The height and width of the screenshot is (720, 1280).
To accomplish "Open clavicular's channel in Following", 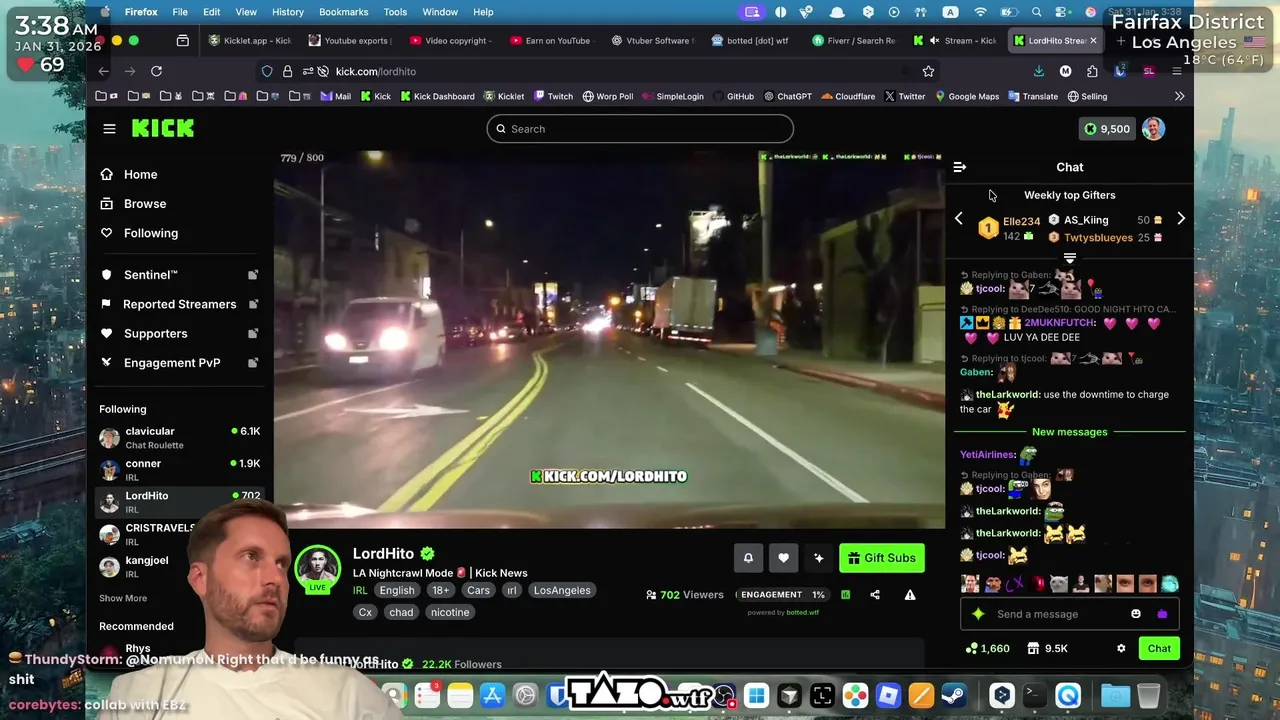I will tap(180, 437).
